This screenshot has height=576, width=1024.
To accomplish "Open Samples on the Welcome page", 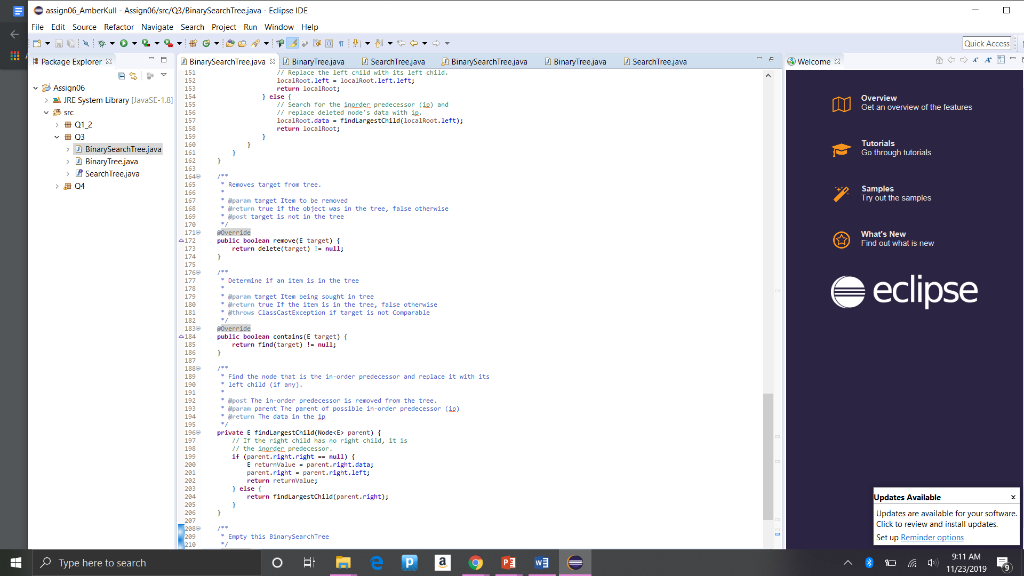I will (882, 193).
